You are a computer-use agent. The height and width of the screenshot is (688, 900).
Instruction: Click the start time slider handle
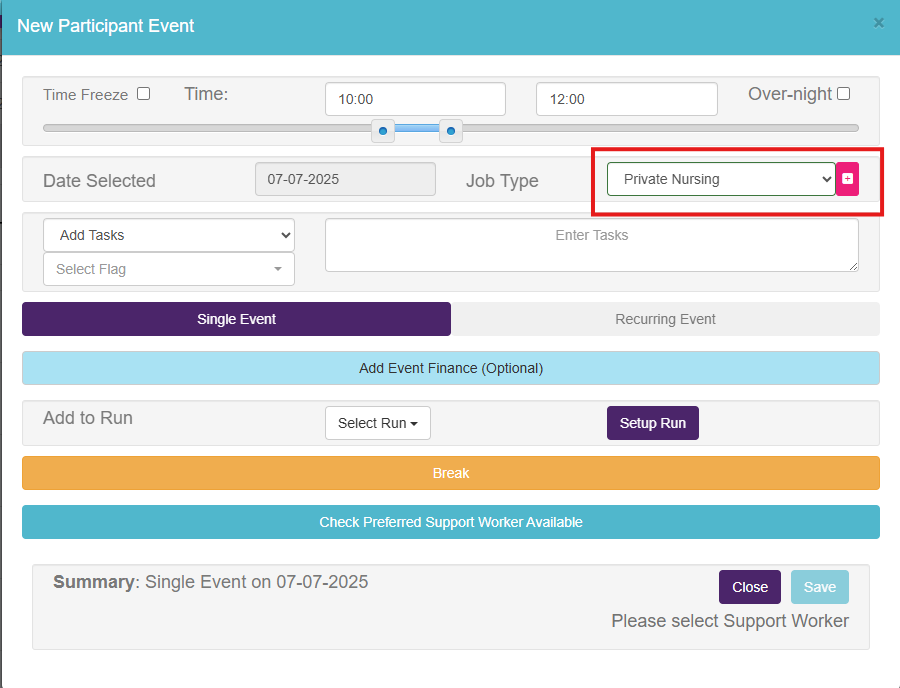[x=383, y=131]
